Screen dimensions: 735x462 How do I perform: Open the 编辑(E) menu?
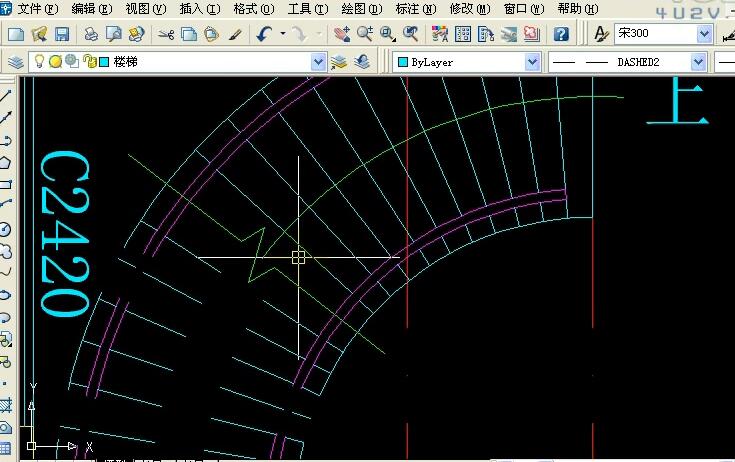pos(92,9)
